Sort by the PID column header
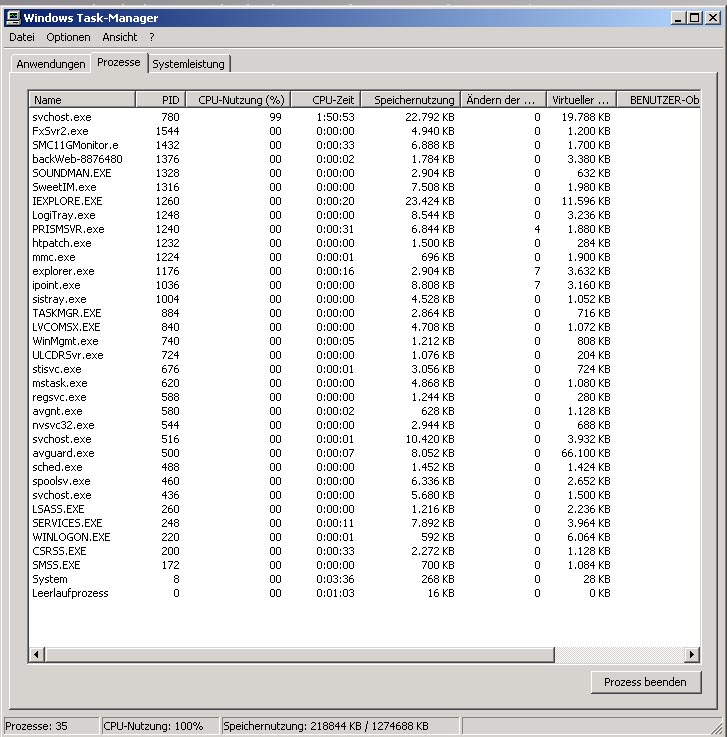727x737 pixels. [160, 100]
